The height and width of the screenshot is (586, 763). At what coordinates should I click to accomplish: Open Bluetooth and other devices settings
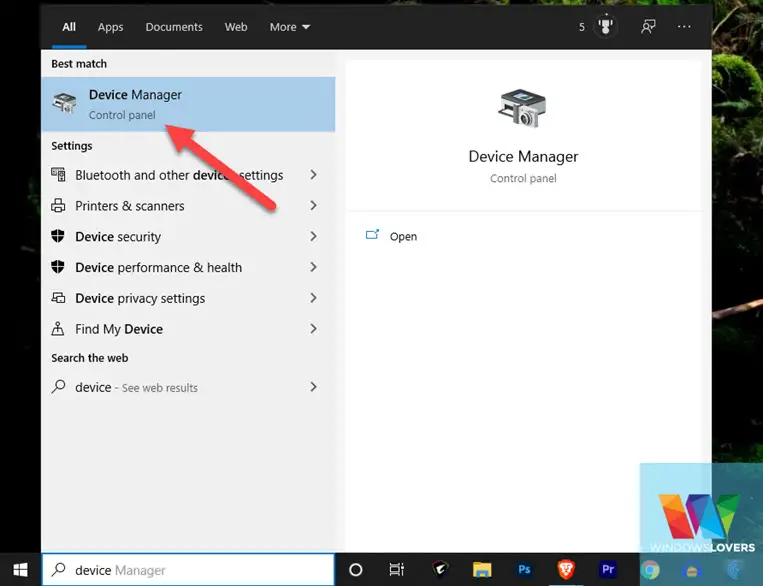click(188, 175)
